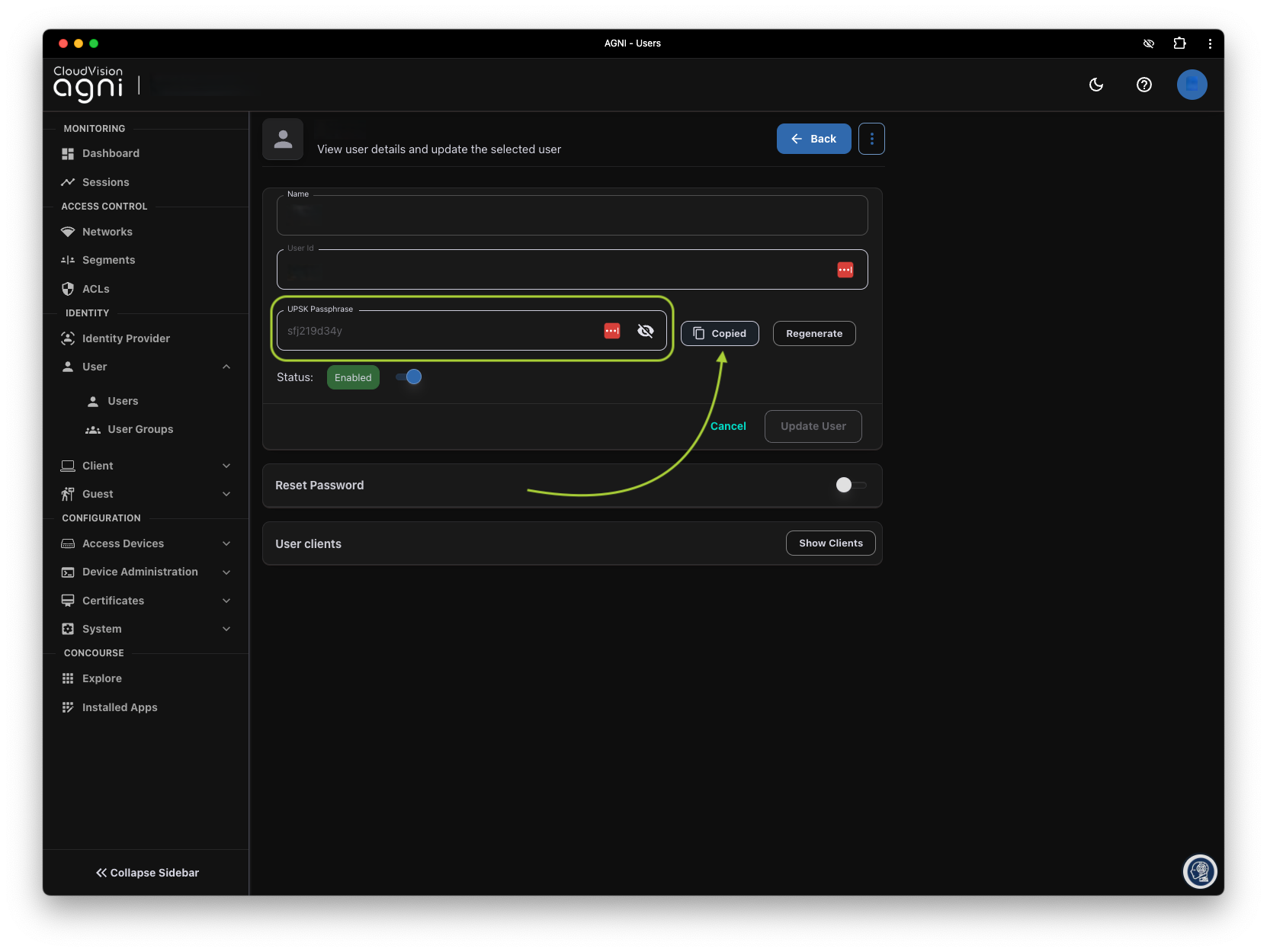Viewport: 1267px width, 952px height.
Task: Click the Show Clients button
Action: (x=830, y=543)
